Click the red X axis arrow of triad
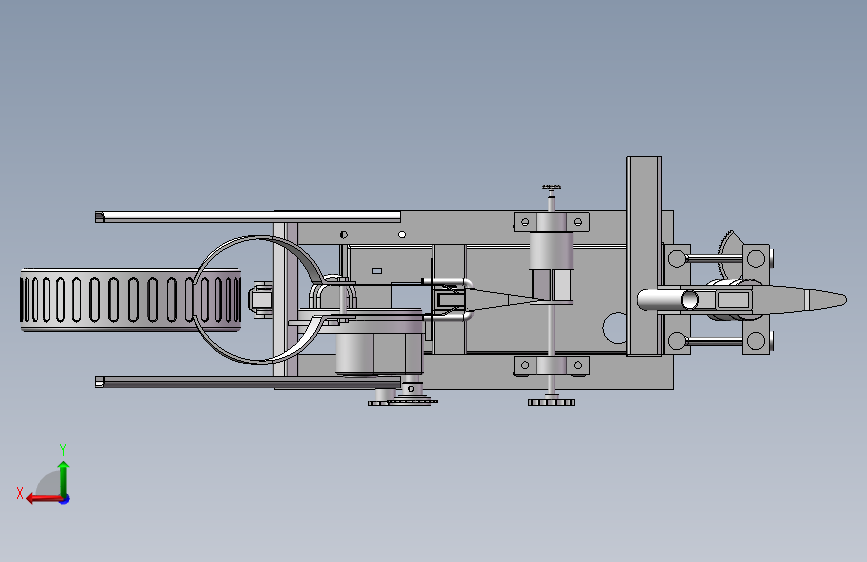The height and width of the screenshot is (562, 867). [x=43, y=499]
